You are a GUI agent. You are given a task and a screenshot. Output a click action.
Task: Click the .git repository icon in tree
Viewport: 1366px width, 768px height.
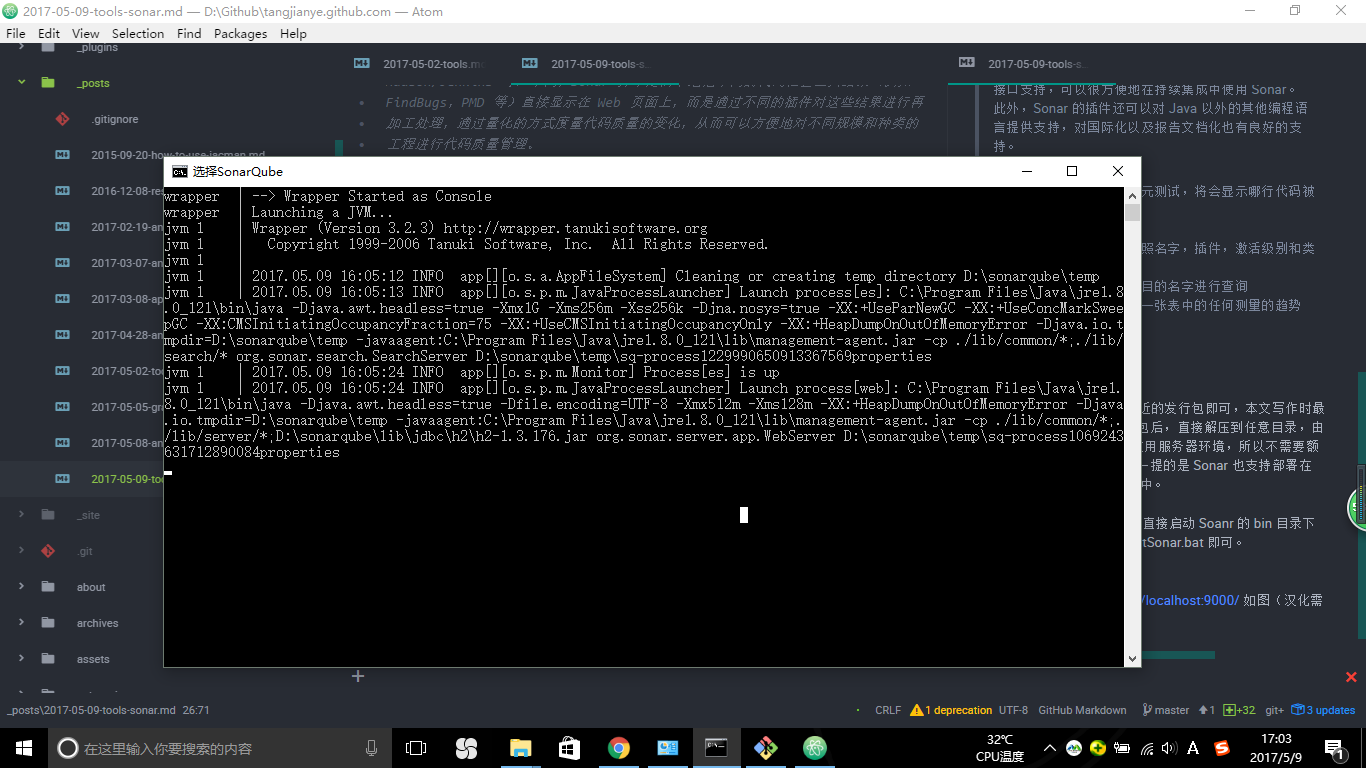(48, 551)
